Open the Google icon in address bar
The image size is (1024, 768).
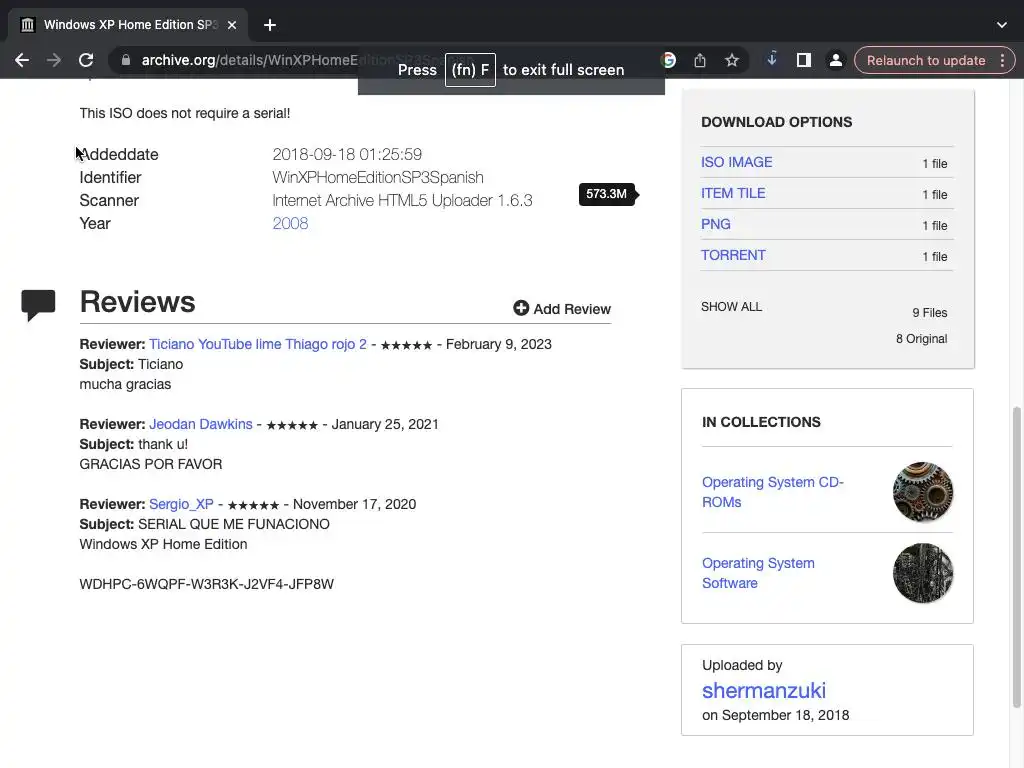[668, 60]
